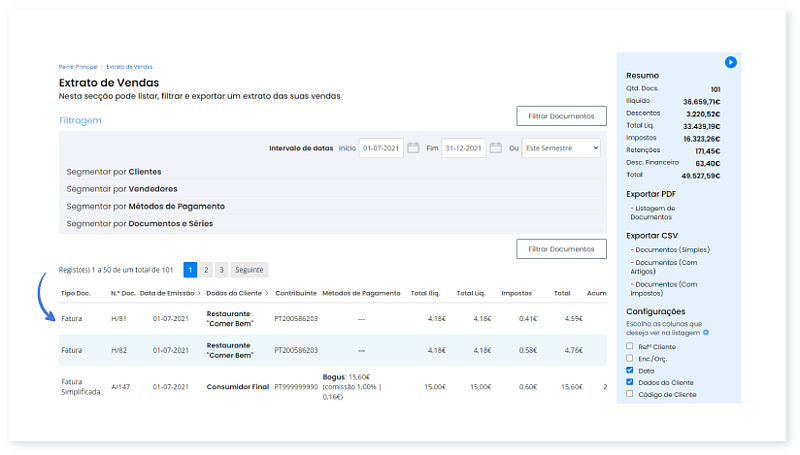Enable the Enc./Orç. column checkbox
Screen dimensions: 800x455
pyautogui.click(x=630, y=358)
